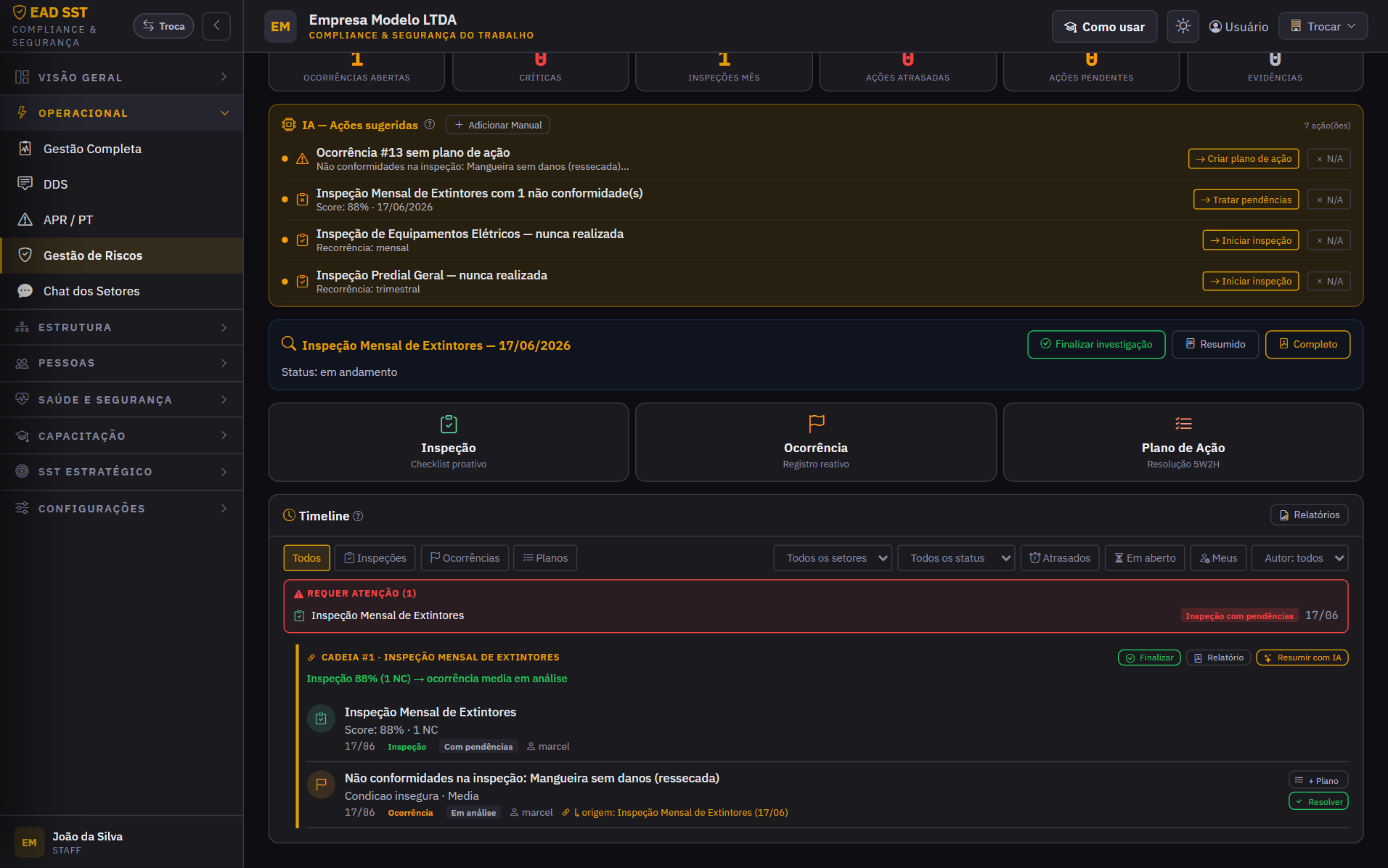Screen dimensions: 1388x868
Task: Click the Chat dos Setores bubble icon
Action: click(25, 290)
